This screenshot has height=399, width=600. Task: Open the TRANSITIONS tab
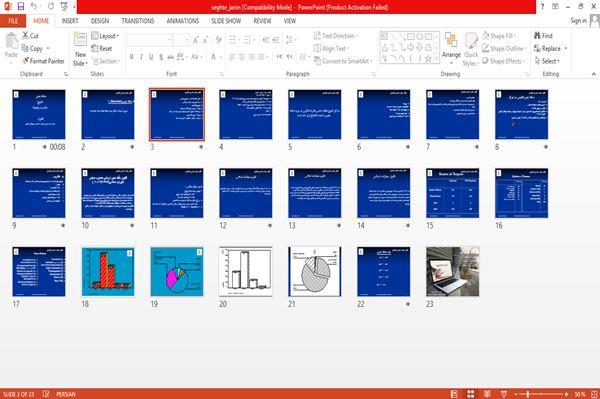(138, 21)
